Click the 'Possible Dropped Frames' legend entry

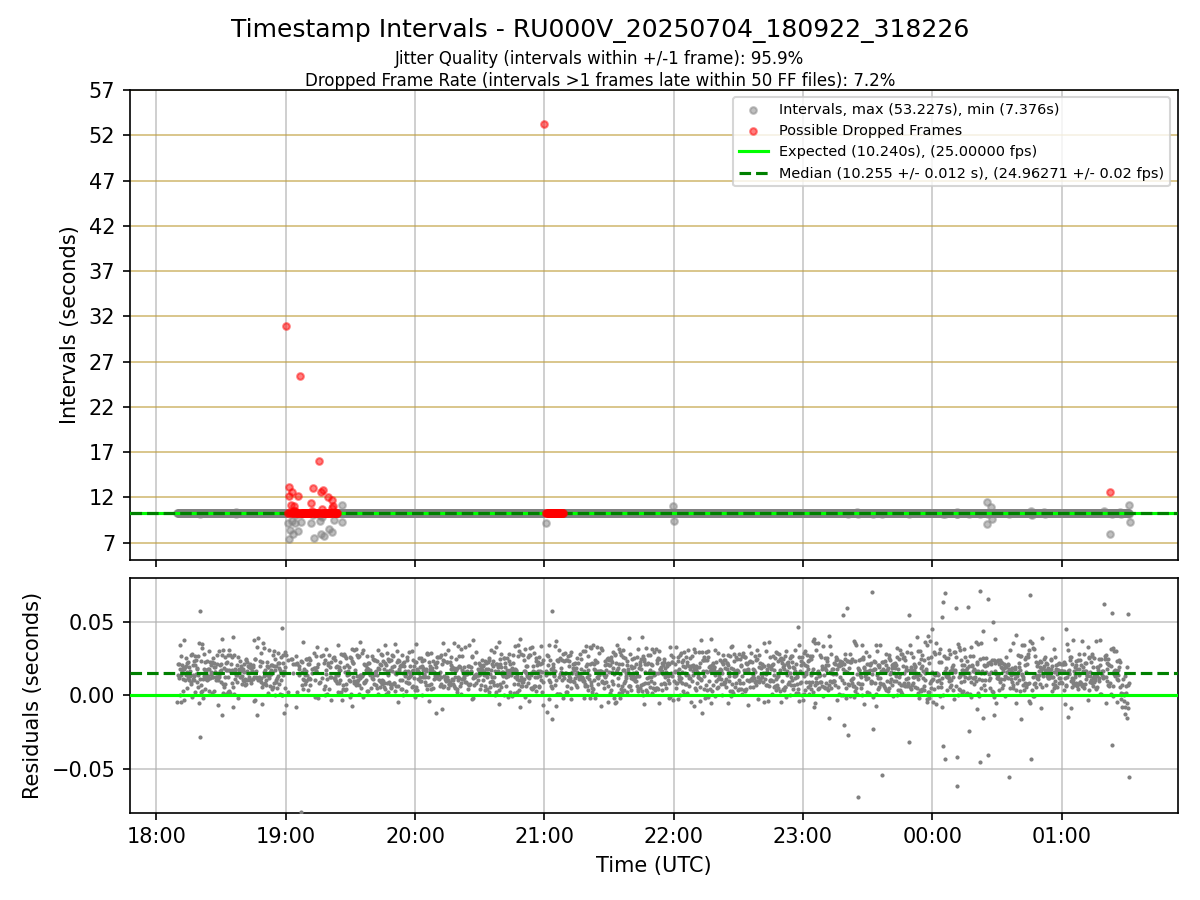(x=870, y=130)
